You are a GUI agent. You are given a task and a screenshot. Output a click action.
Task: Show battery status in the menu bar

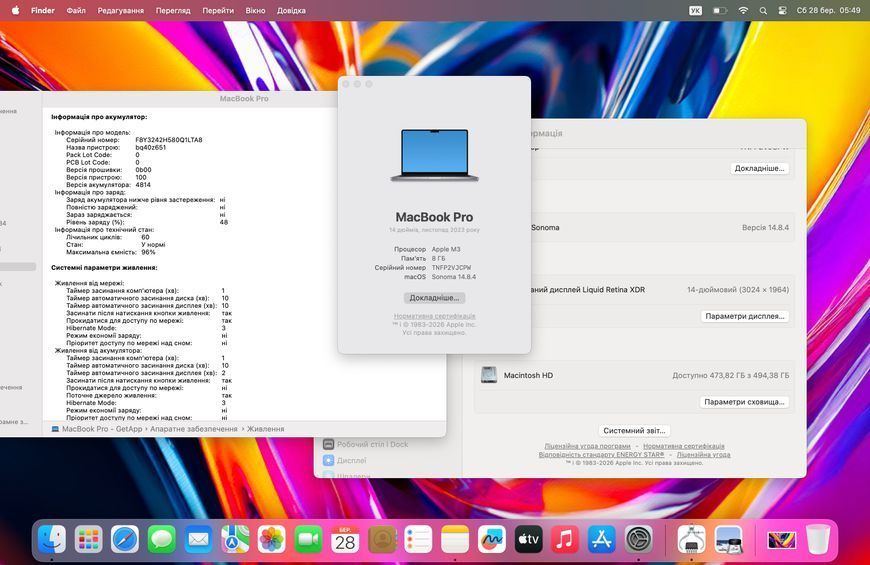click(x=720, y=10)
